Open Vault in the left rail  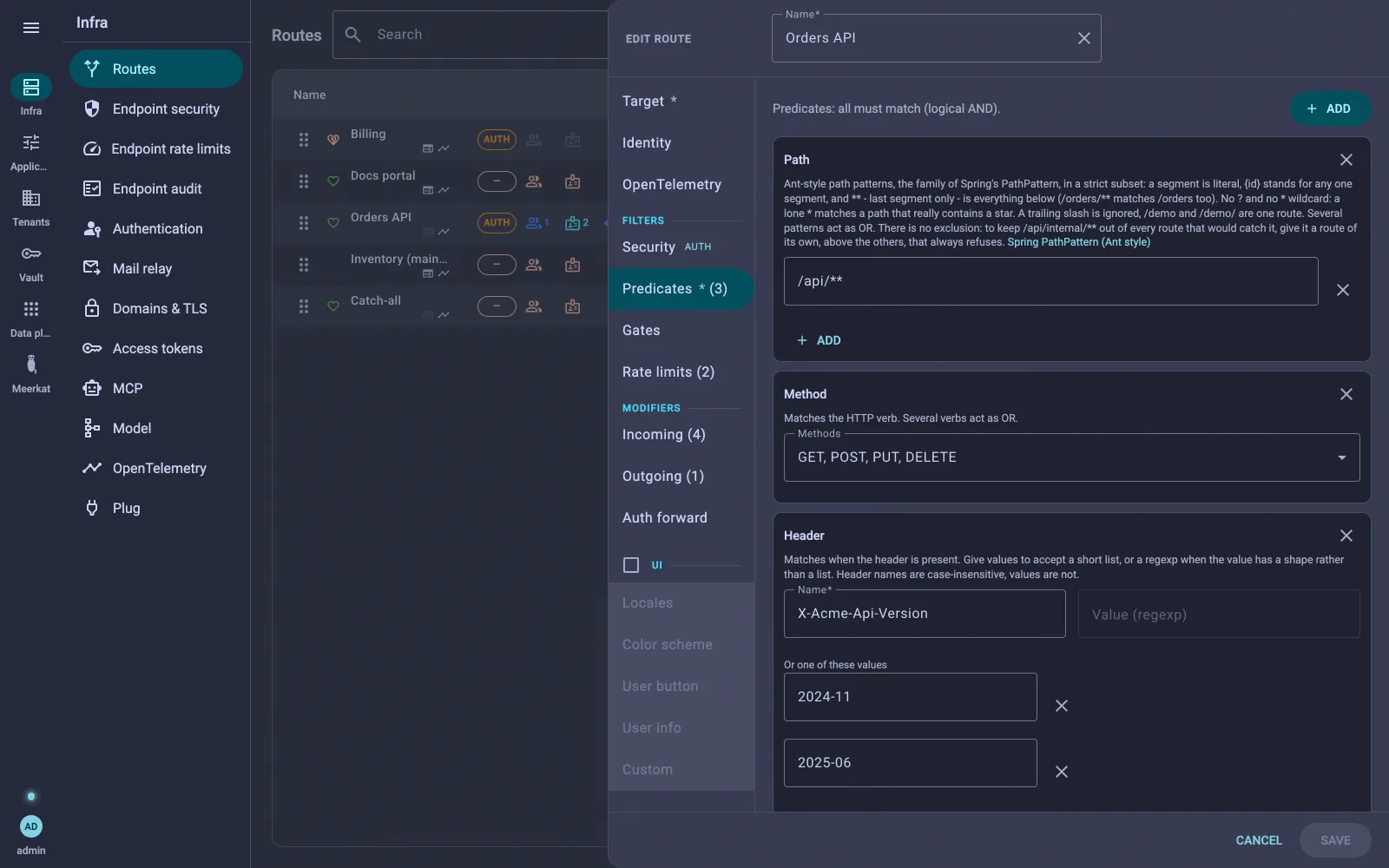pos(31,263)
